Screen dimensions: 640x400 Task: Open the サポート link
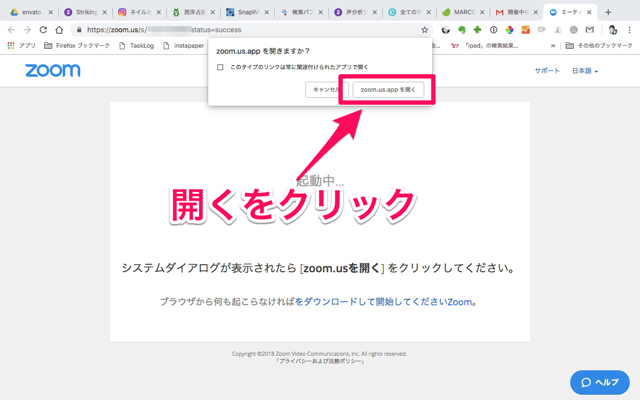click(547, 71)
